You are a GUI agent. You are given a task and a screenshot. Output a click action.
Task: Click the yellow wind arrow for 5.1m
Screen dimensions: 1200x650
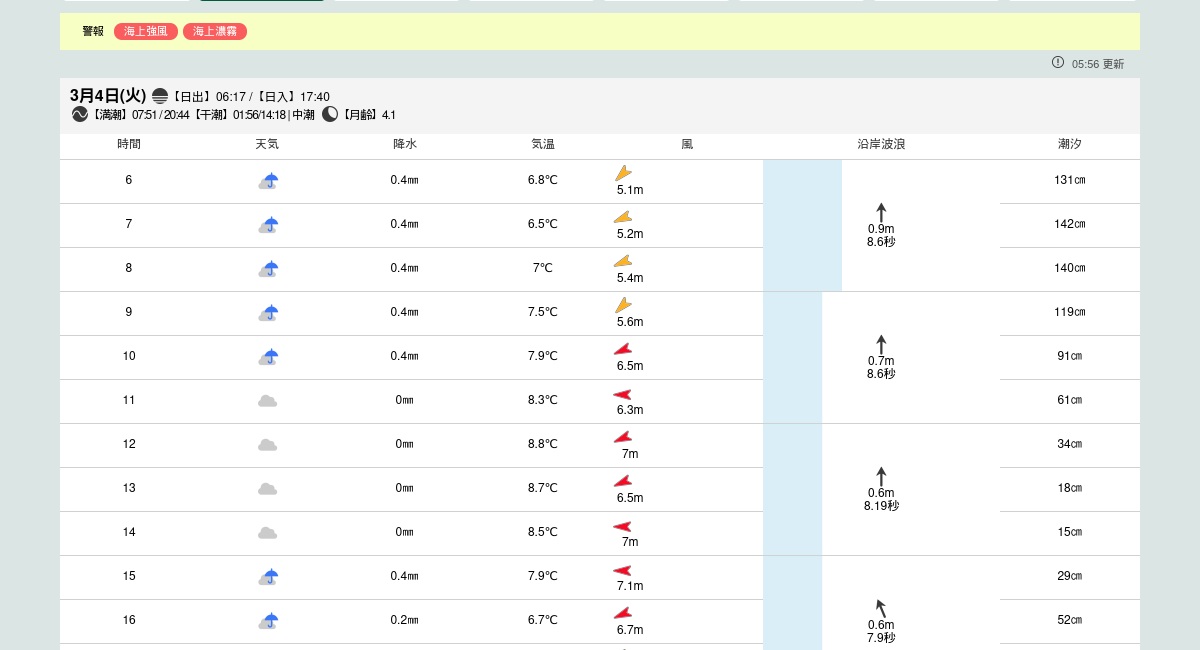pos(623,173)
